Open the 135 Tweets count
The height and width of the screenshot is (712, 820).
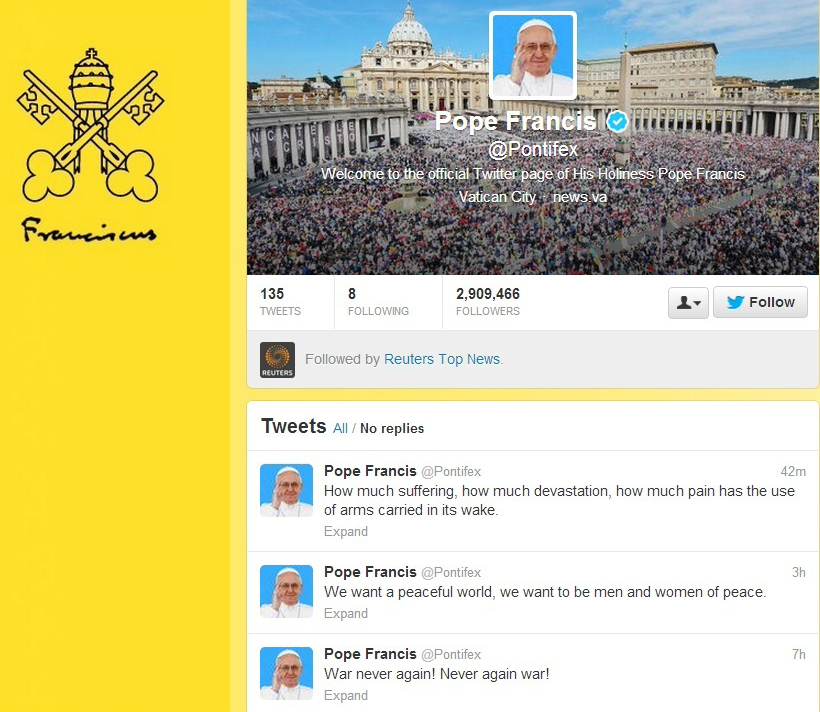pyautogui.click(x=280, y=302)
